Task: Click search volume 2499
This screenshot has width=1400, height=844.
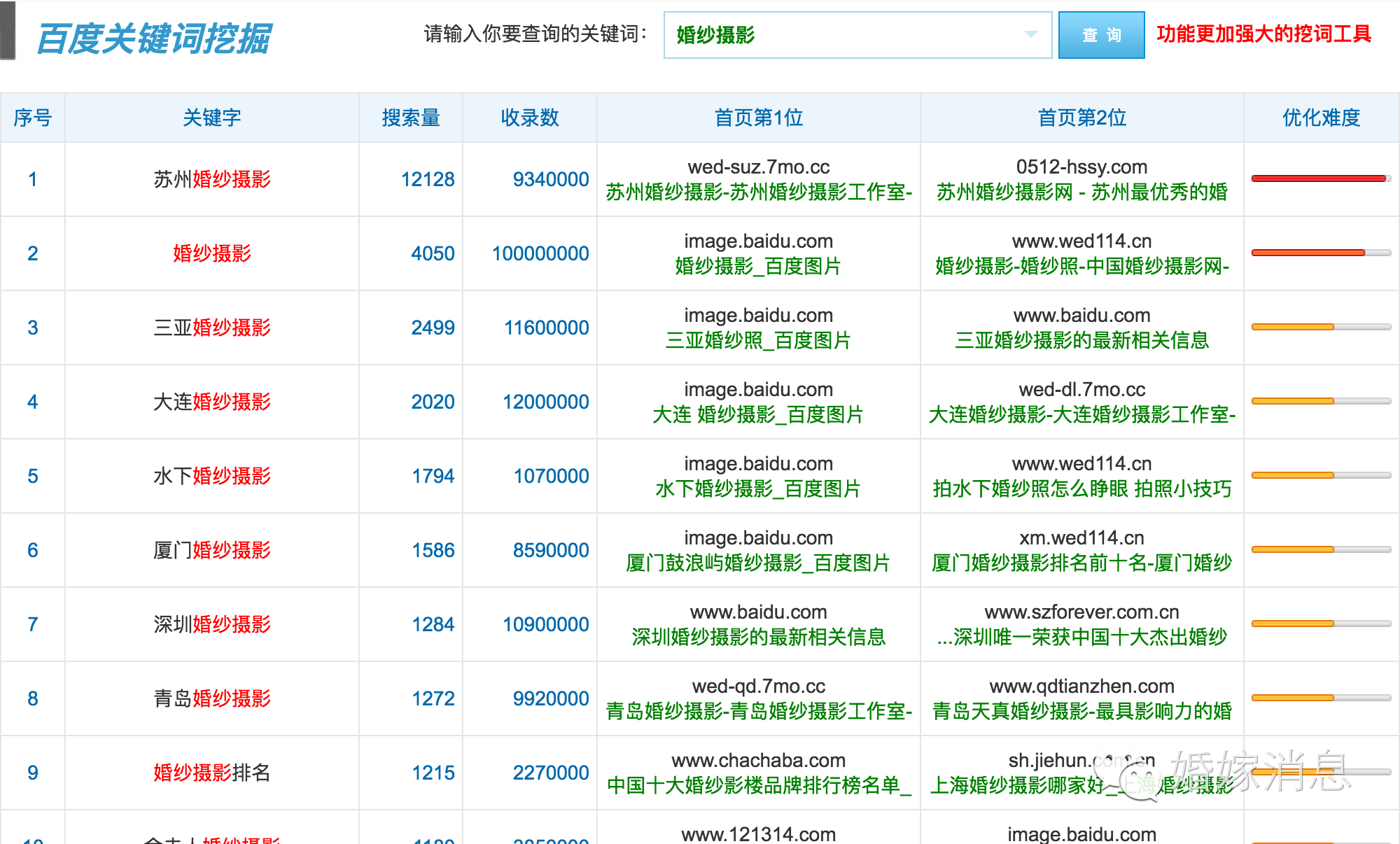Action: (433, 328)
